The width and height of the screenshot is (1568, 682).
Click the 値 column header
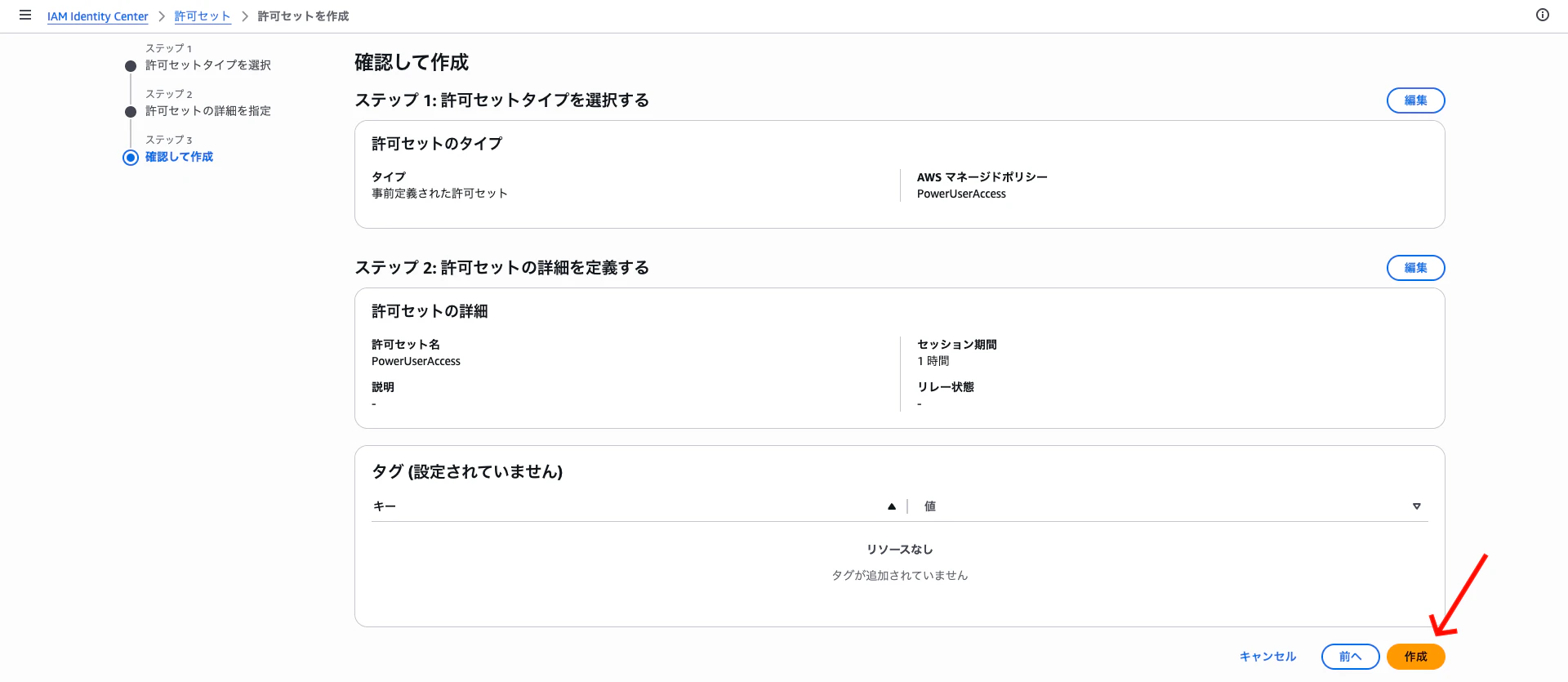point(929,506)
